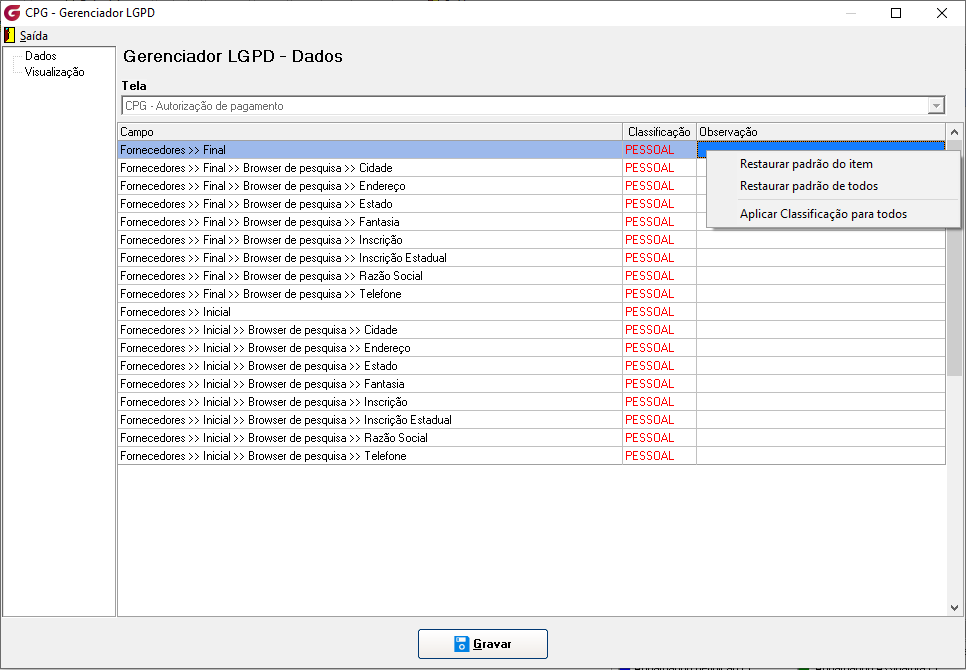Click the Campo column header
Viewport: 966px width, 670px height.
point(370,132)
